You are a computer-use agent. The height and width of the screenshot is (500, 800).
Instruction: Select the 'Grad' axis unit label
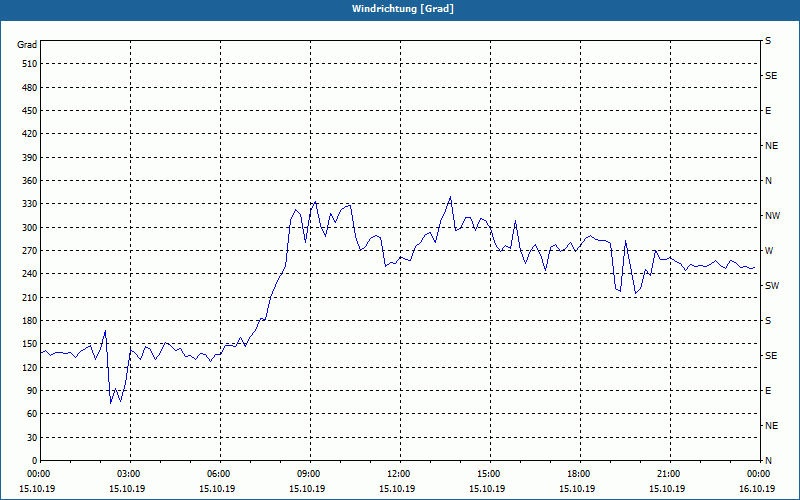coord(27,45)
